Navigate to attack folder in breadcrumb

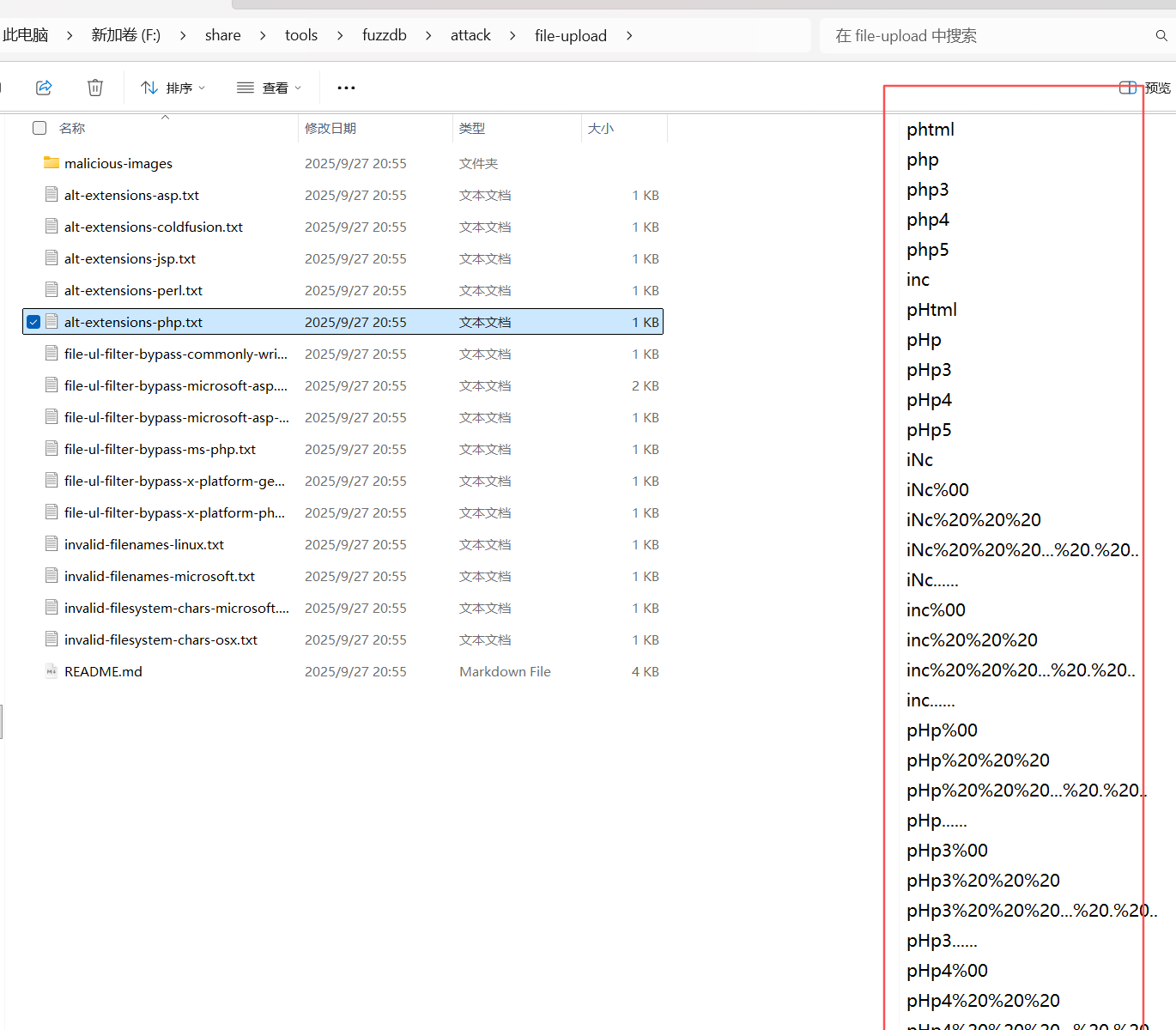point(470,35)
